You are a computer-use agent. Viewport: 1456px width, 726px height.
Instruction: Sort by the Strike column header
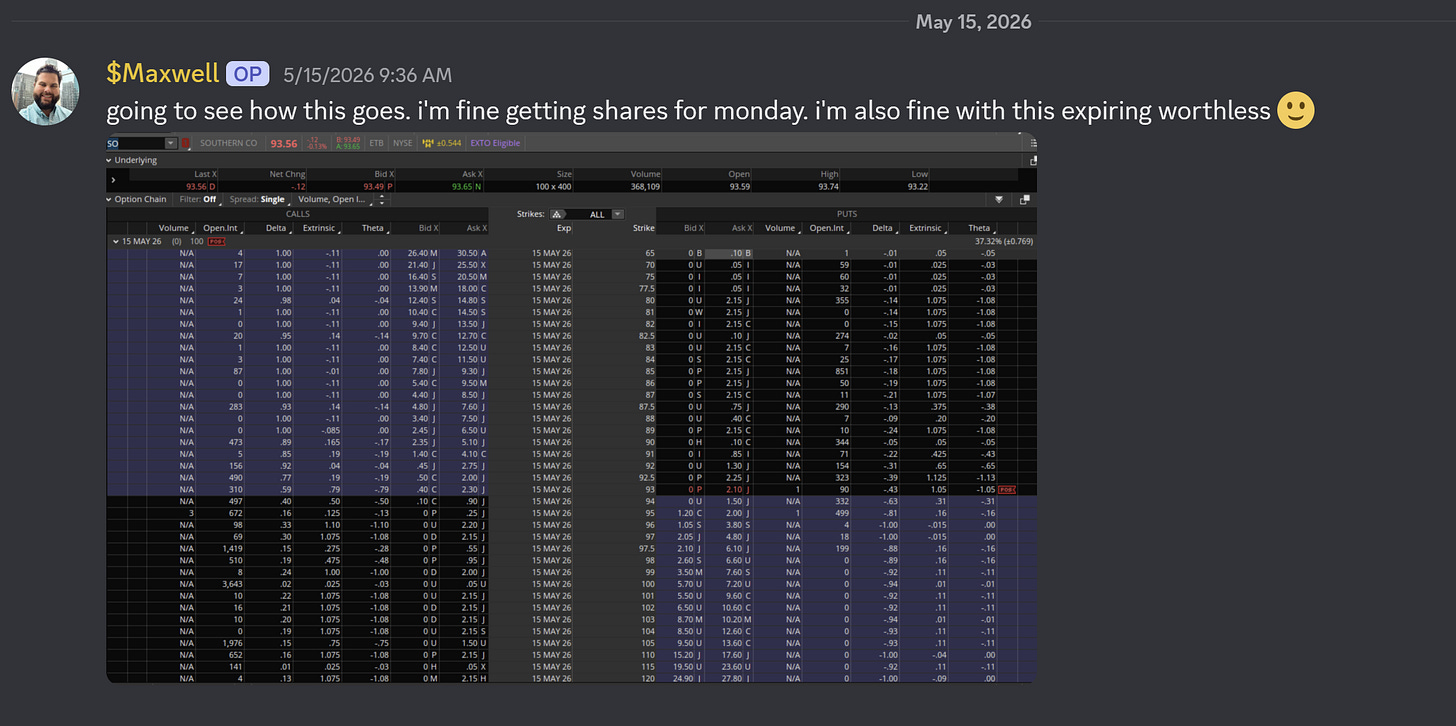[643, 228]
